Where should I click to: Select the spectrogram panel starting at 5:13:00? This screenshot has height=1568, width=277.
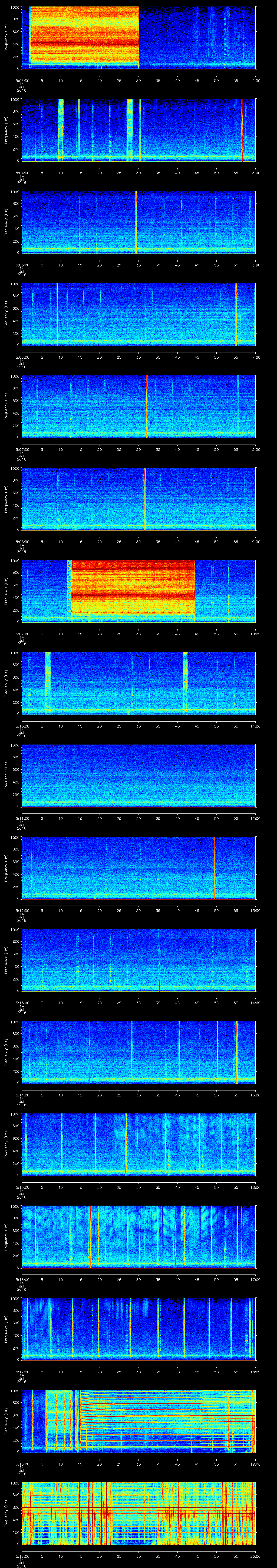[x=139, y=960]
